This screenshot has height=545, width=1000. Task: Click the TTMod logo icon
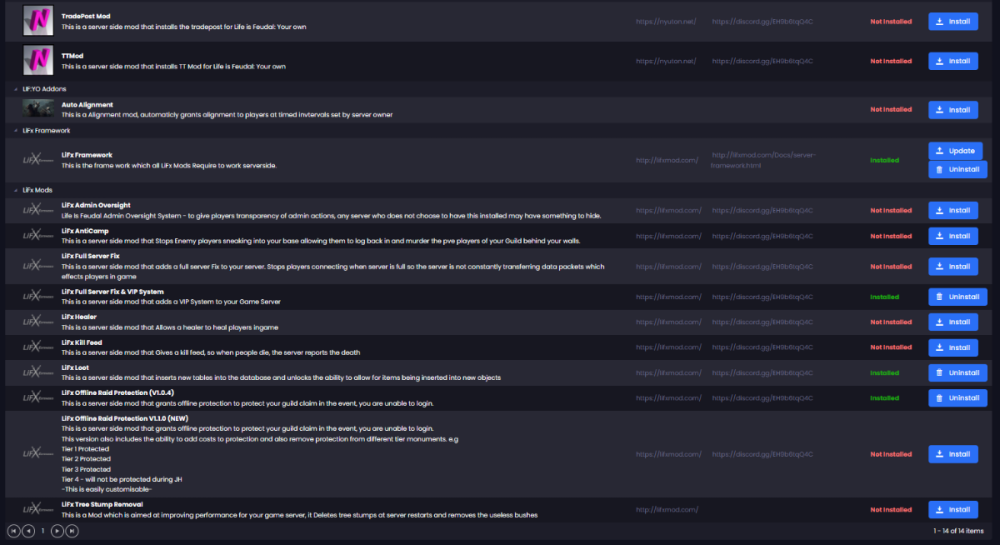tap(37, 61)
